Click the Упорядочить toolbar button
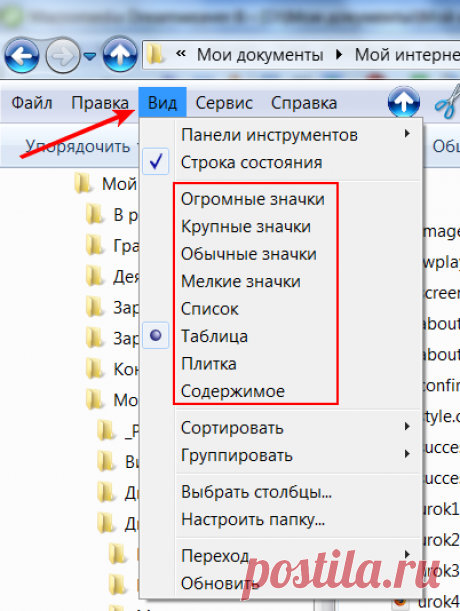The width and height of the screenshot is (460, 611). click(x=78, y=147)
